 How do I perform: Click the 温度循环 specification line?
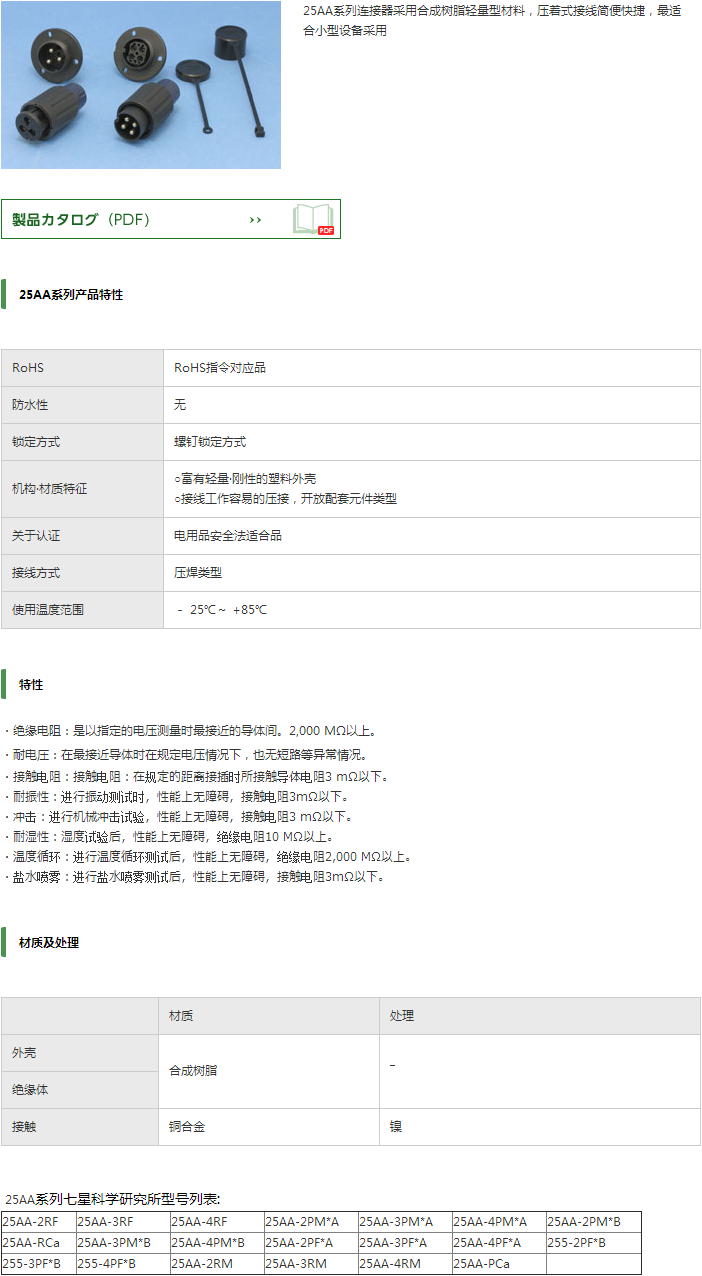coord(208,857)
